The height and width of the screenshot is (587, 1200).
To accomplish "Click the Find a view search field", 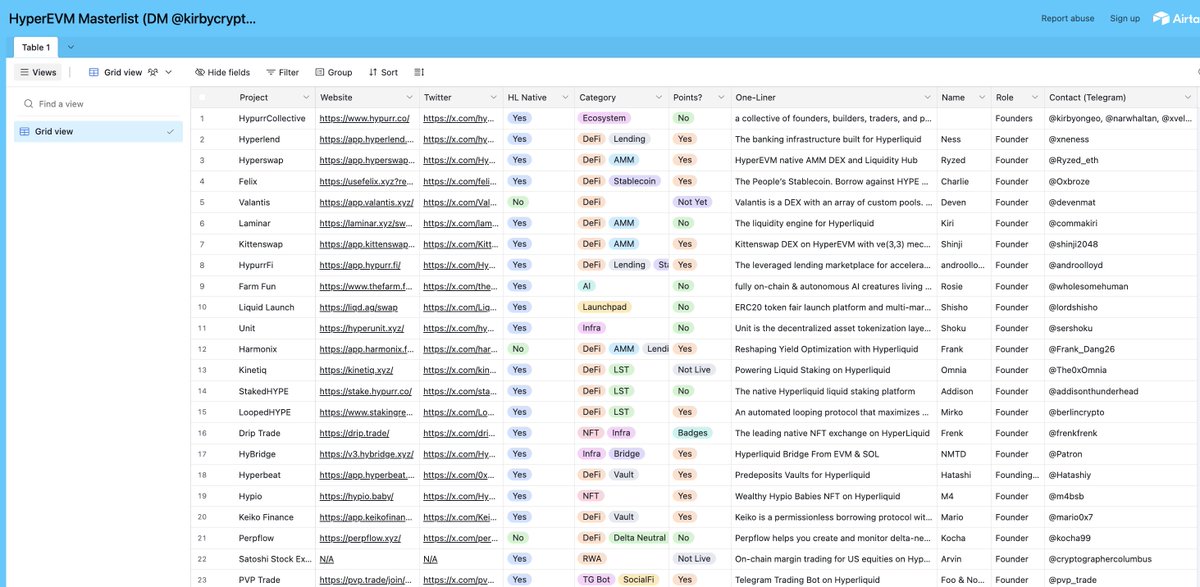I will tap(100, 104).
